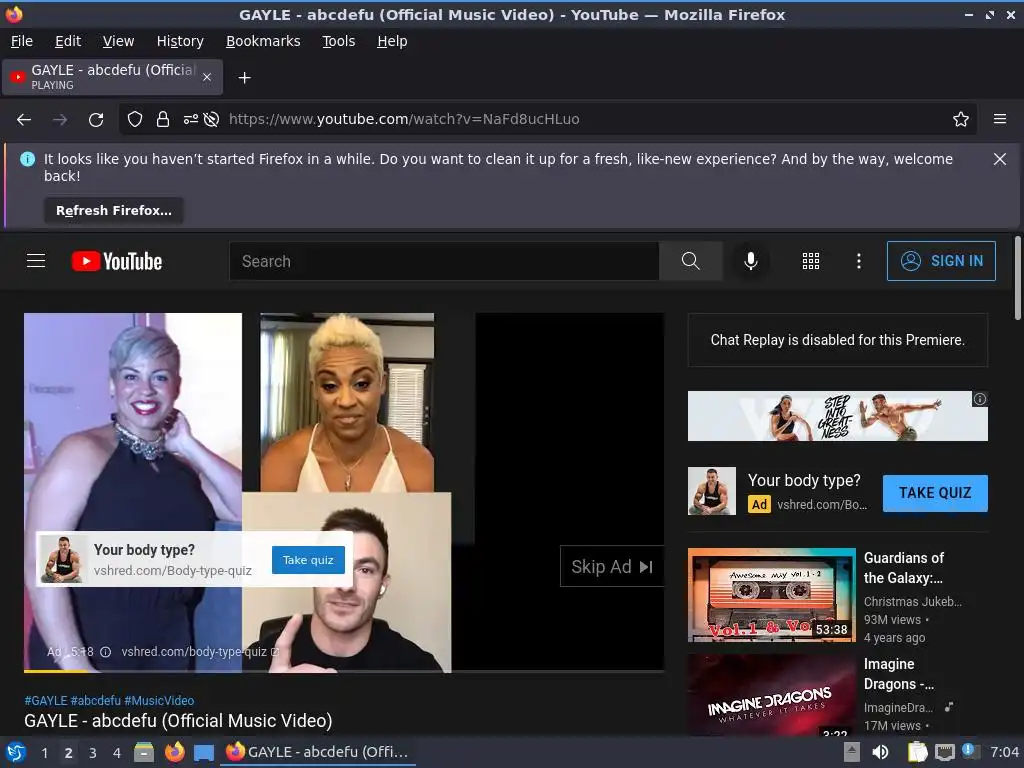
Task: Click the #MusicVideo hashtag link
Action: (x=159, y=701)
